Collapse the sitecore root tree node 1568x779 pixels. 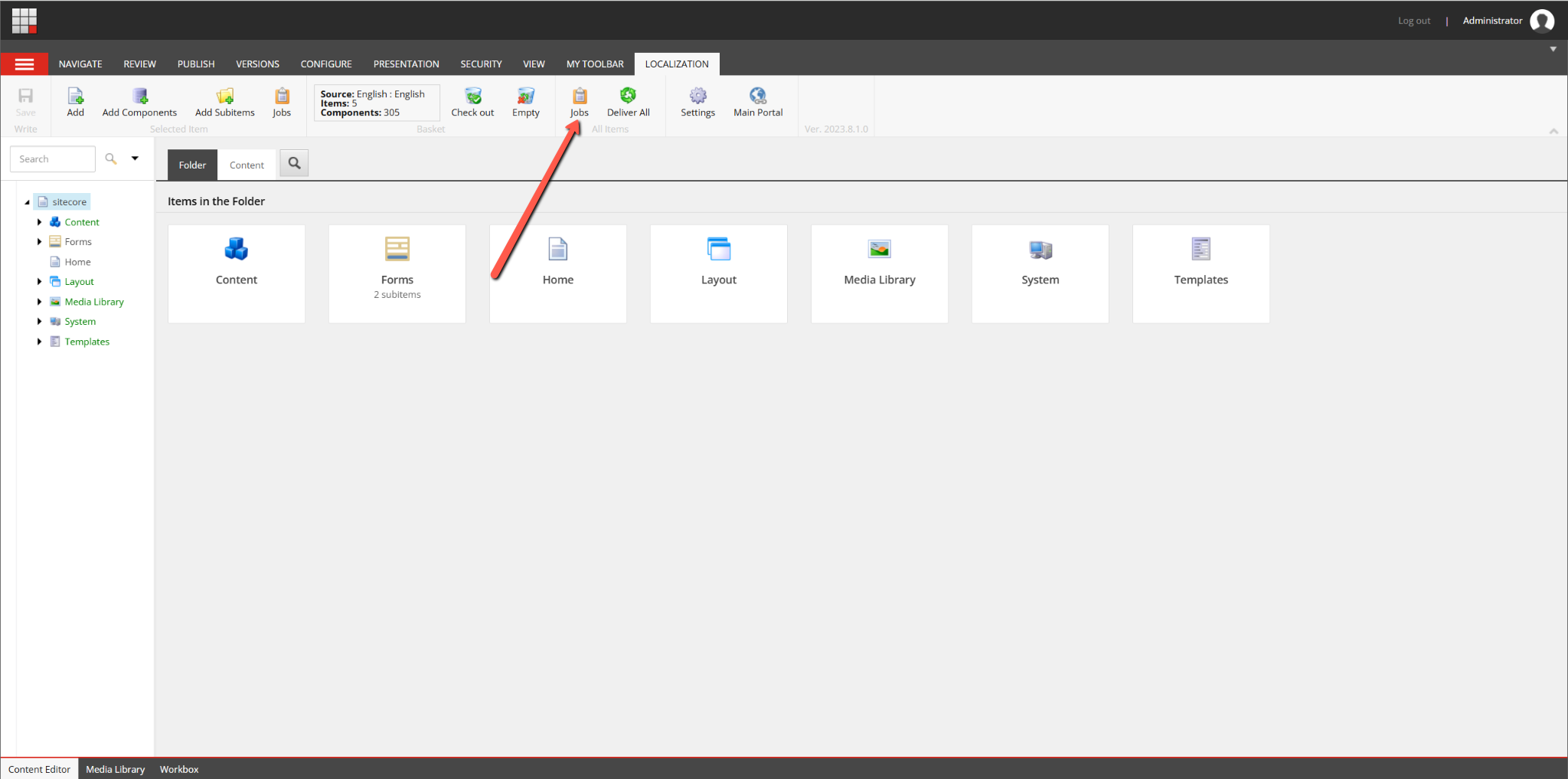28,202
